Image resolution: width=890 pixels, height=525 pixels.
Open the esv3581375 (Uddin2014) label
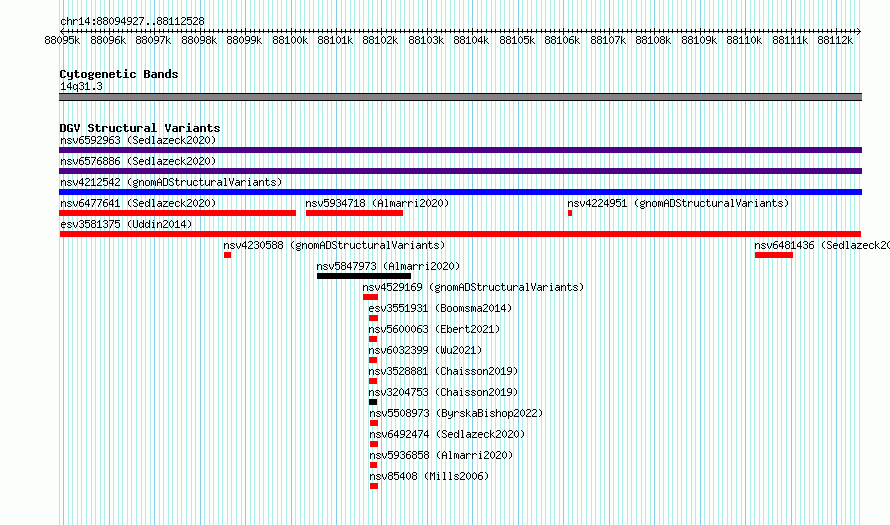[126, 224]
